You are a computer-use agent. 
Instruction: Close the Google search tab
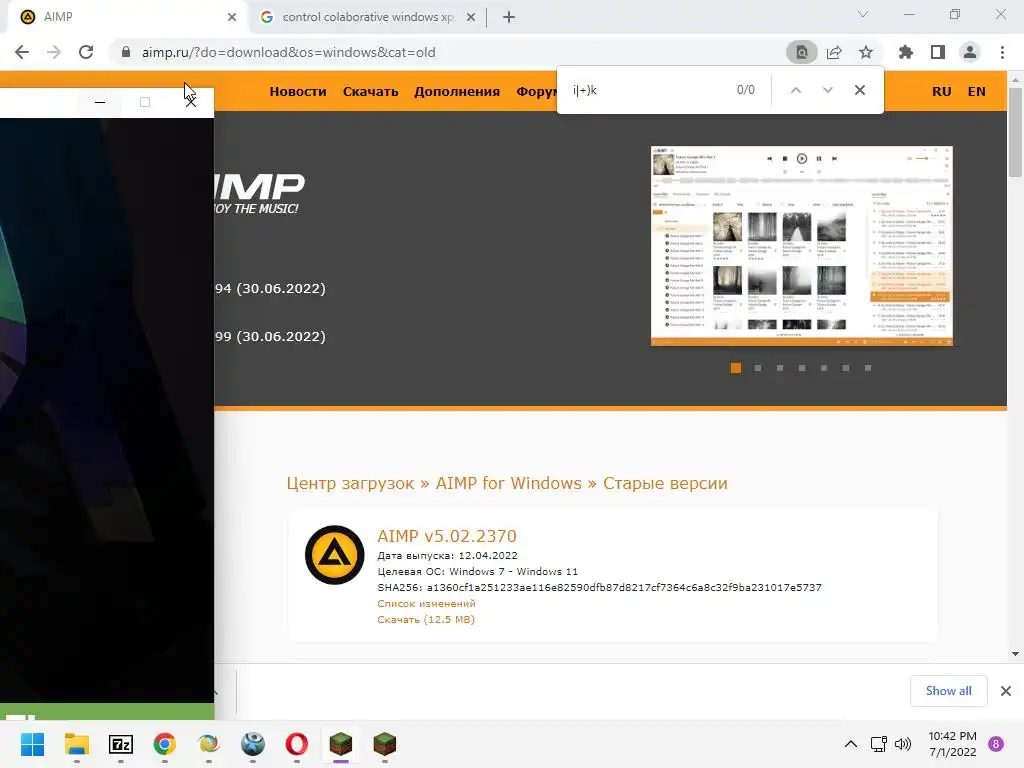471,17
